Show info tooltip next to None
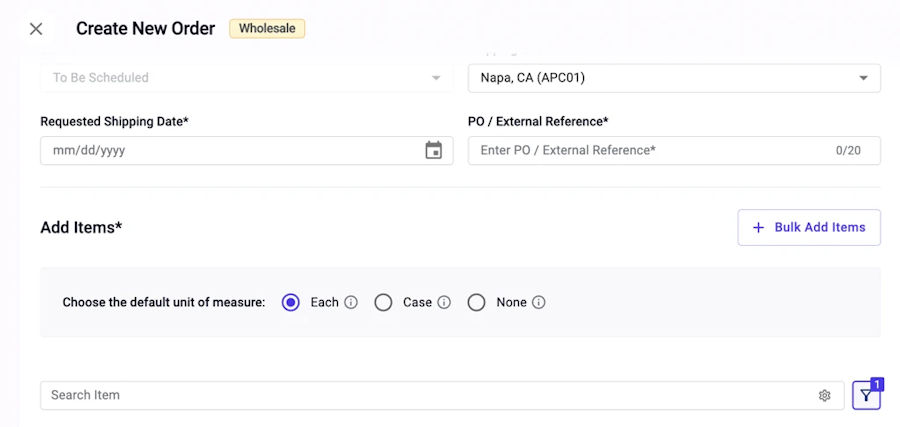The height and width of the screenshot is (427, 900). tap(538, 302)
